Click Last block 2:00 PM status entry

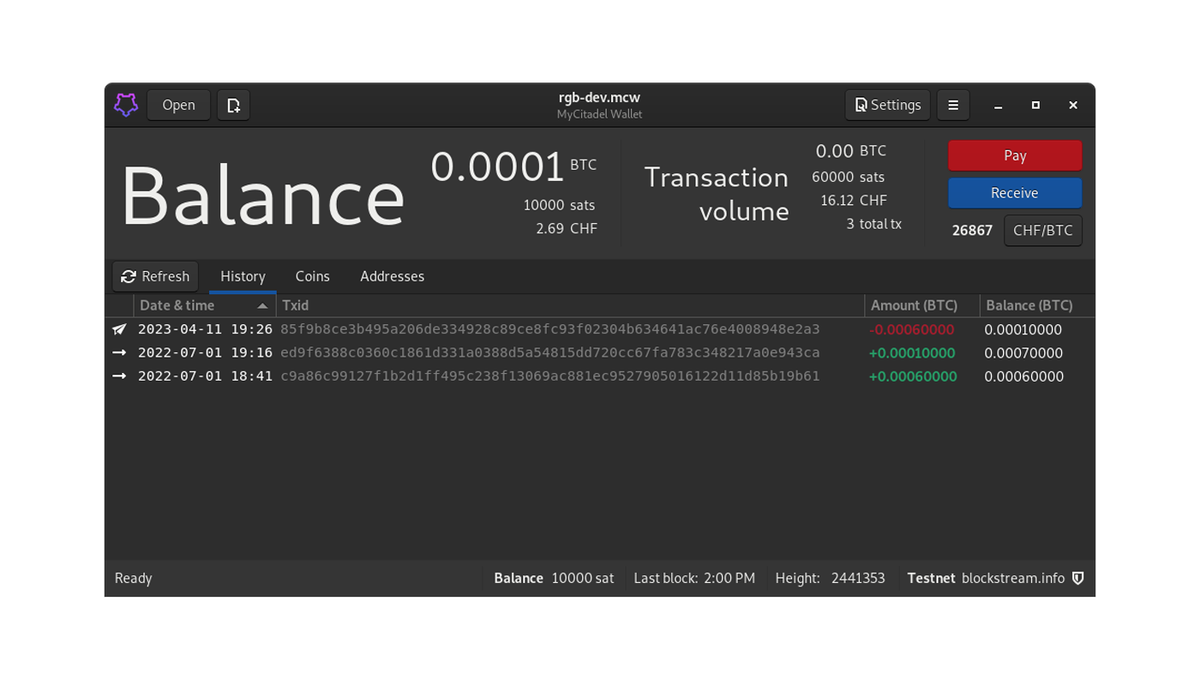(x=694, y=578)
